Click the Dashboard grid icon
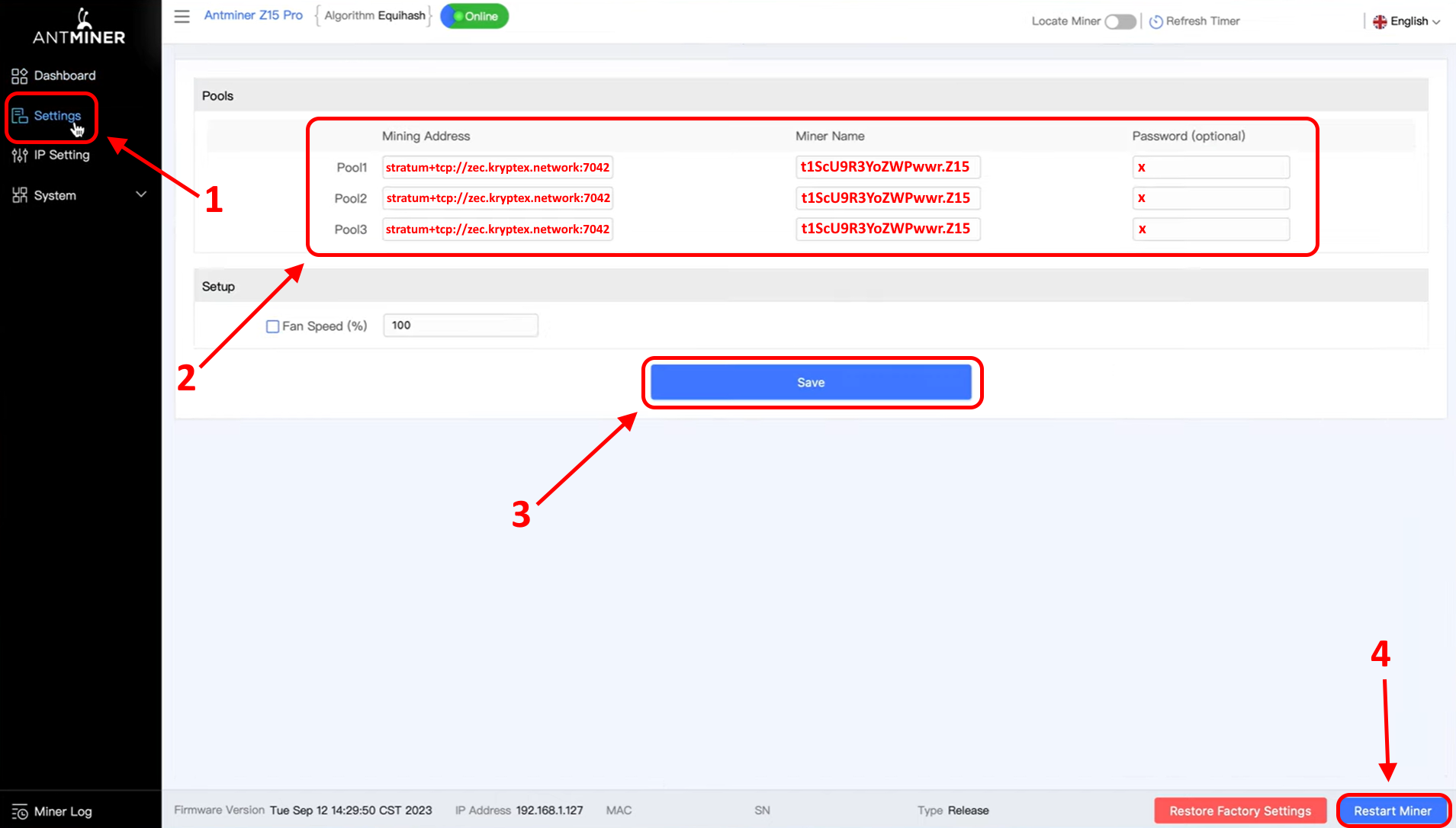The image size is (1456, 828). click(x=19, y=75)
